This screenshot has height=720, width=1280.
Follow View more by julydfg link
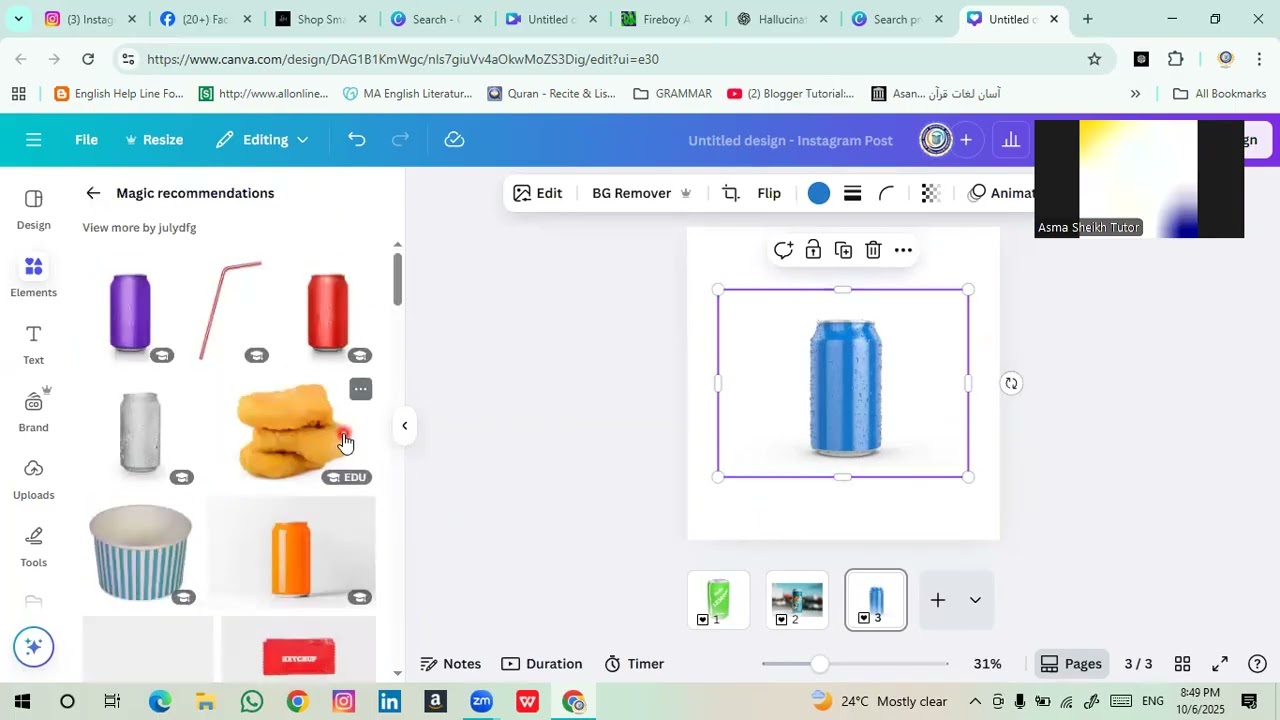click(139, 228)
